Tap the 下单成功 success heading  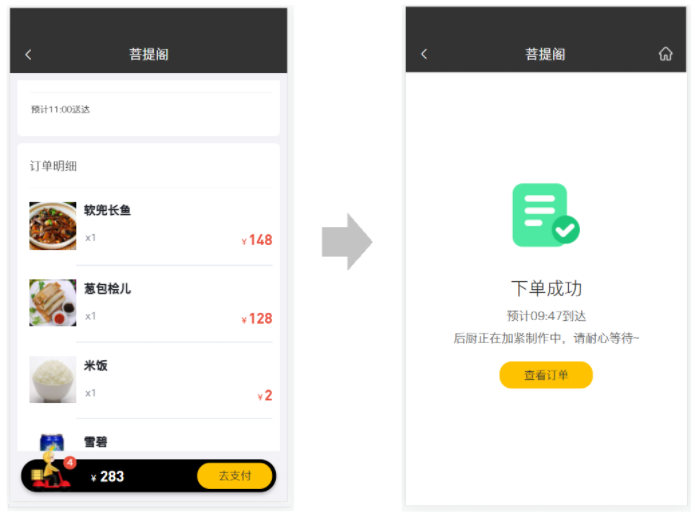click(546, 288)
